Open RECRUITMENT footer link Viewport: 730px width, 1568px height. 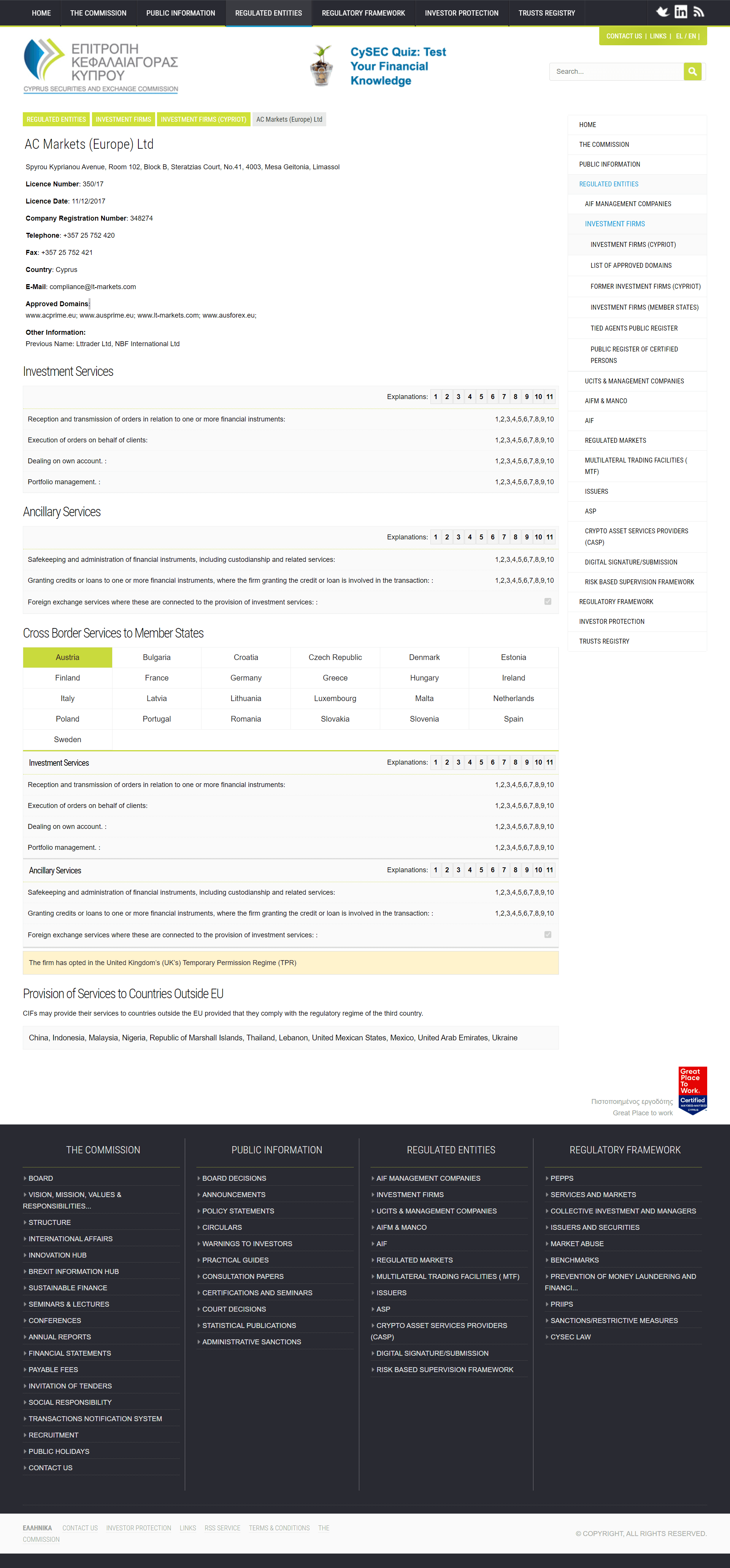tap(53, 1435)
